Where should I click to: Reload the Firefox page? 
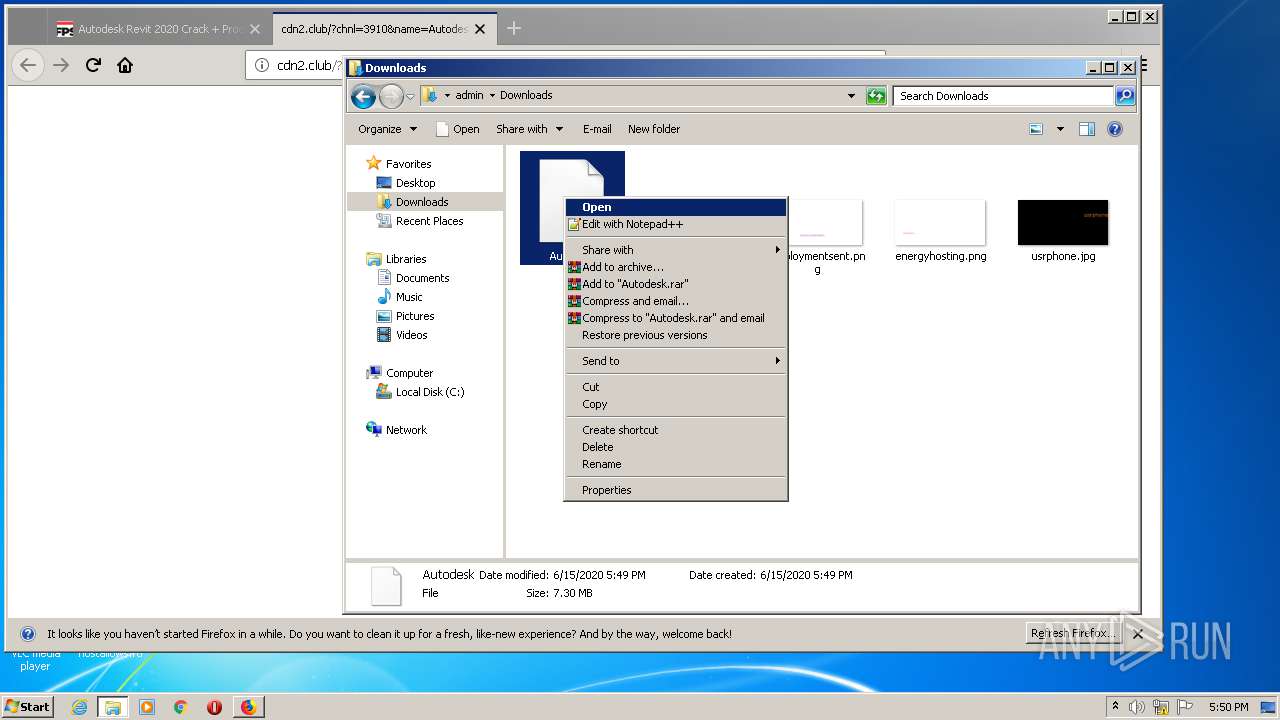pyautogui.click(x=93, y=65)
